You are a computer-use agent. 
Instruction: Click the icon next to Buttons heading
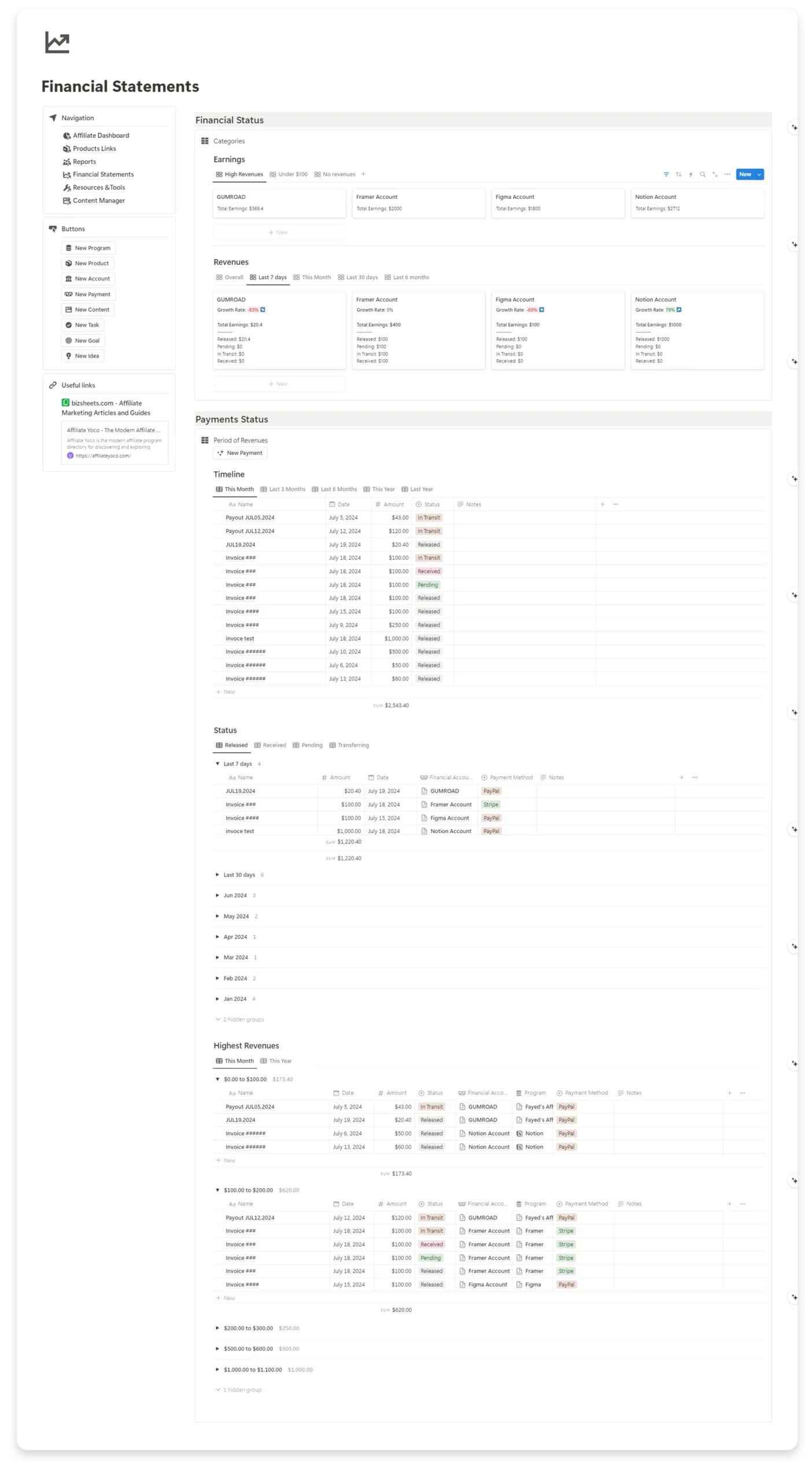53,229
